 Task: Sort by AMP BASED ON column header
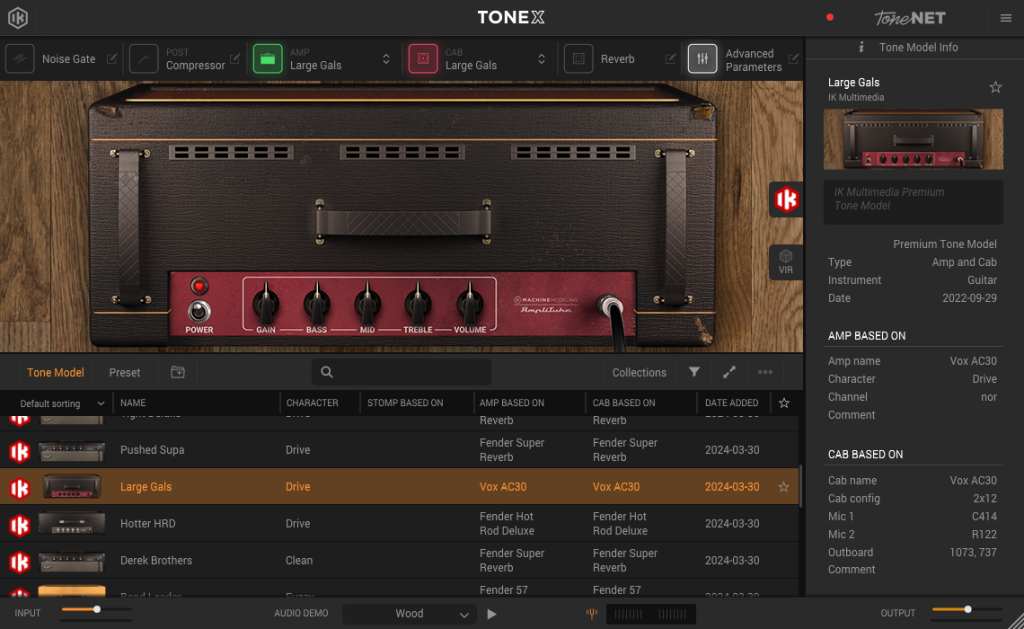point(512,403)
